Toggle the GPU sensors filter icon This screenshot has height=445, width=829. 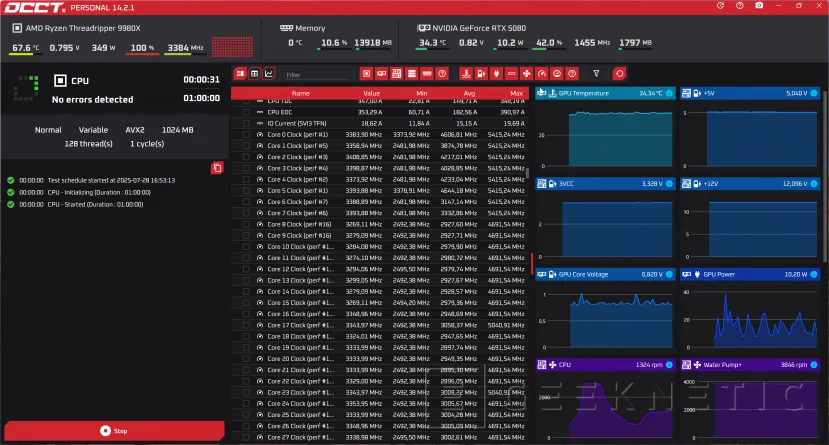pyautogui.click(x=381, y=74)
